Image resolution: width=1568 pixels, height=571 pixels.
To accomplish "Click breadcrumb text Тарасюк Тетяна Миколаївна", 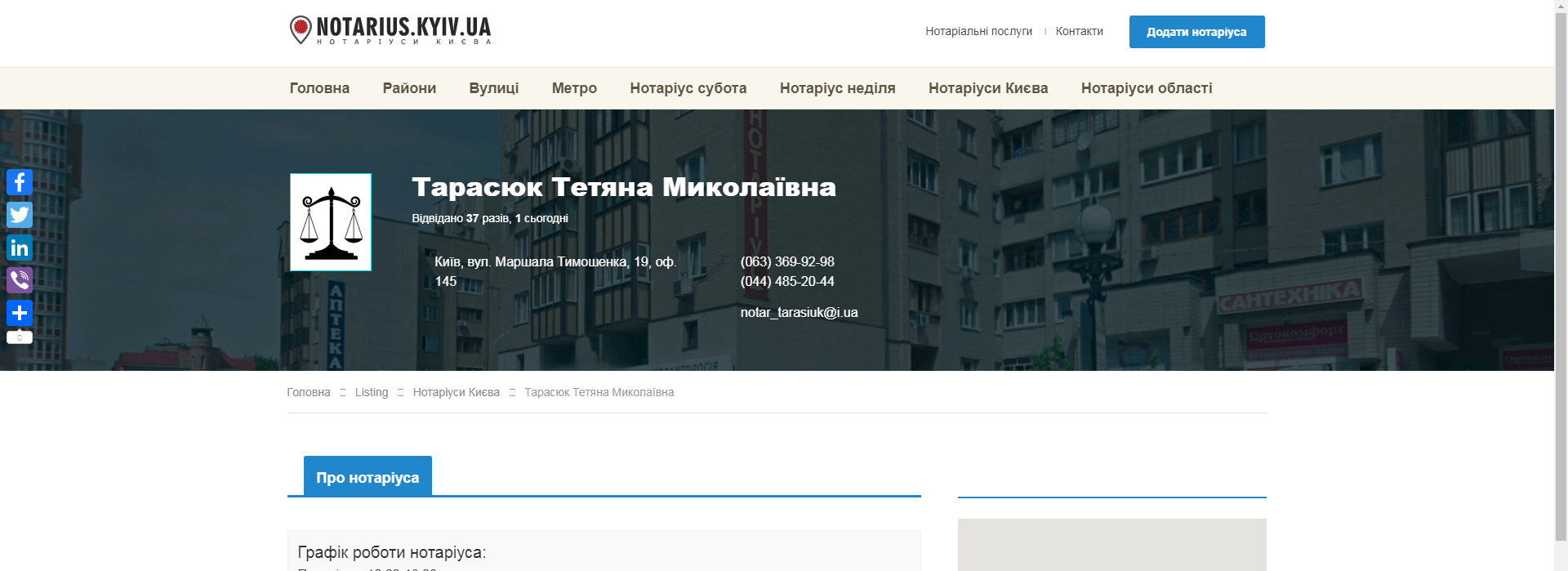I will 599,392.
